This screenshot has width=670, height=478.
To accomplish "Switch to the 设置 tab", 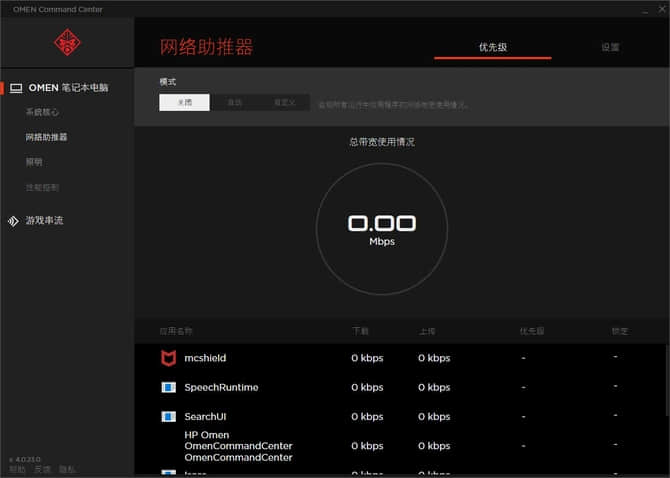I will (610, 47).
